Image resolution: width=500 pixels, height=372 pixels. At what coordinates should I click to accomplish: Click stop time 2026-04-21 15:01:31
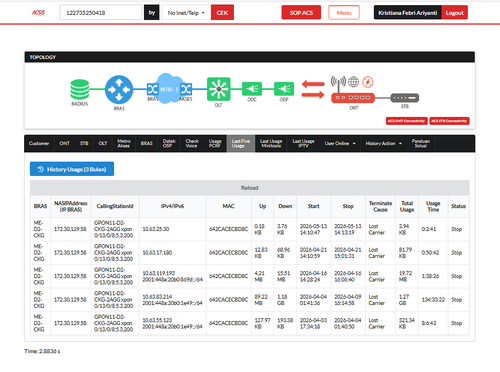click(348, 253)
